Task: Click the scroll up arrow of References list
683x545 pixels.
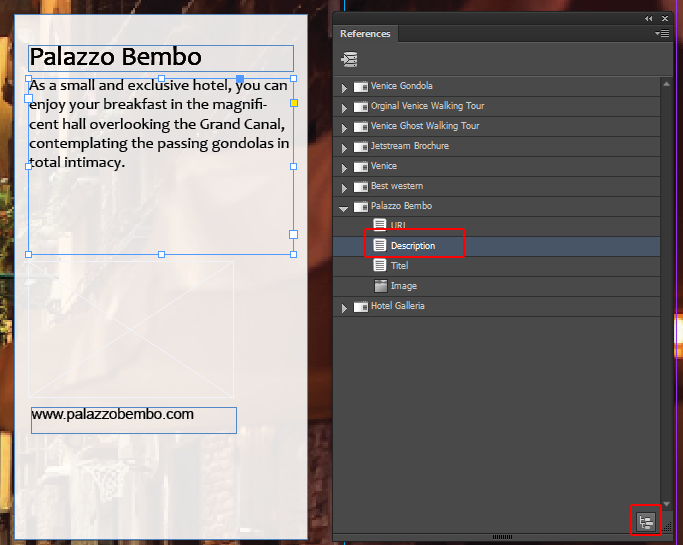Action: click(x=666, y=84)
